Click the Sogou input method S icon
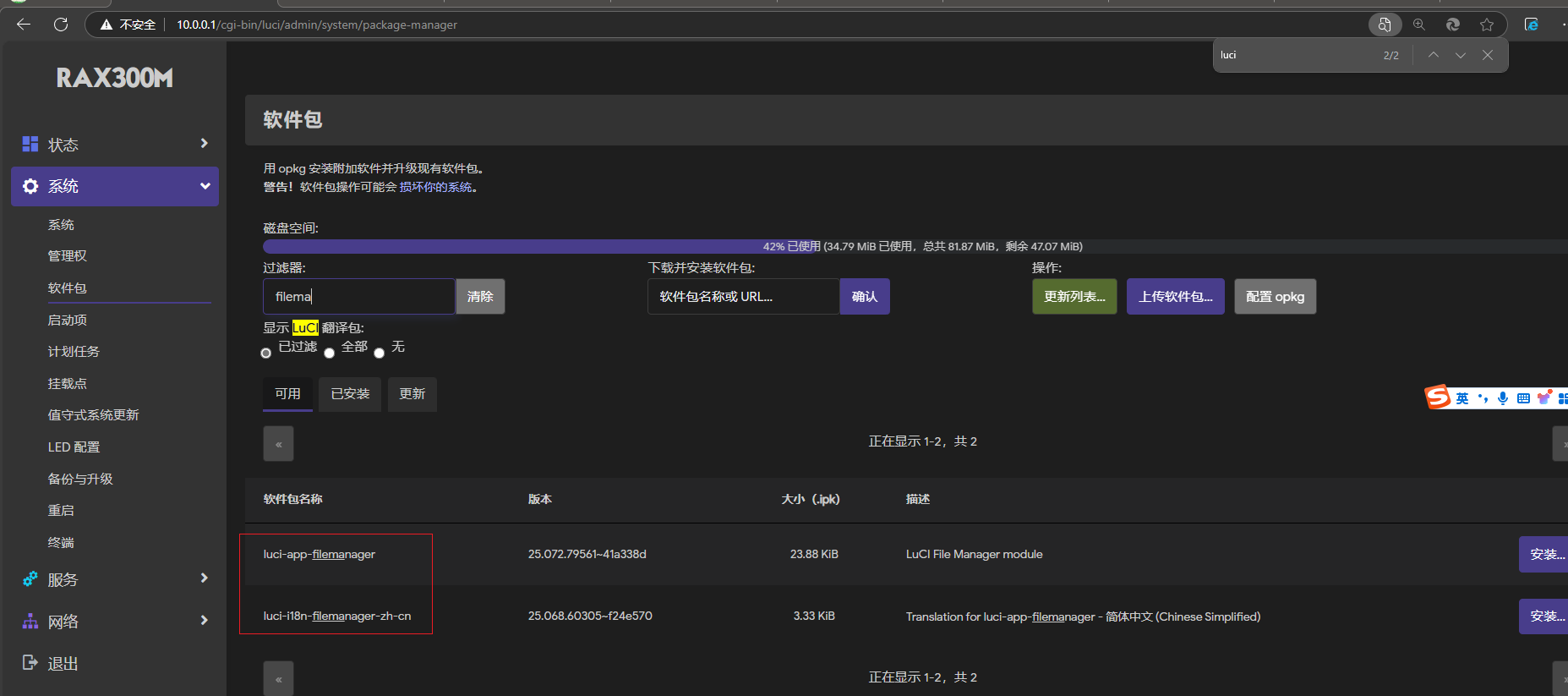This screenshot has height=696, width=1568. point(1437,397)
